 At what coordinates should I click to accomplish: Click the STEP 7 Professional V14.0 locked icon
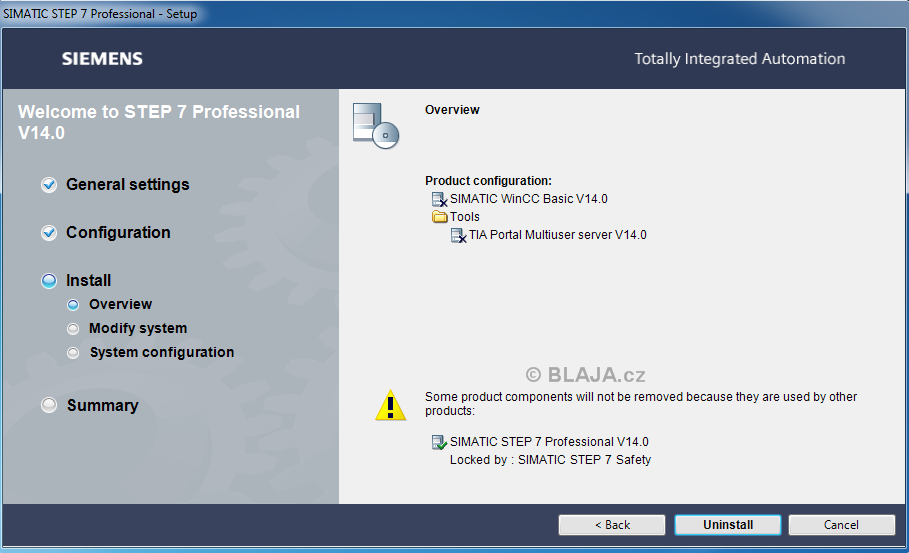[439, 442]
